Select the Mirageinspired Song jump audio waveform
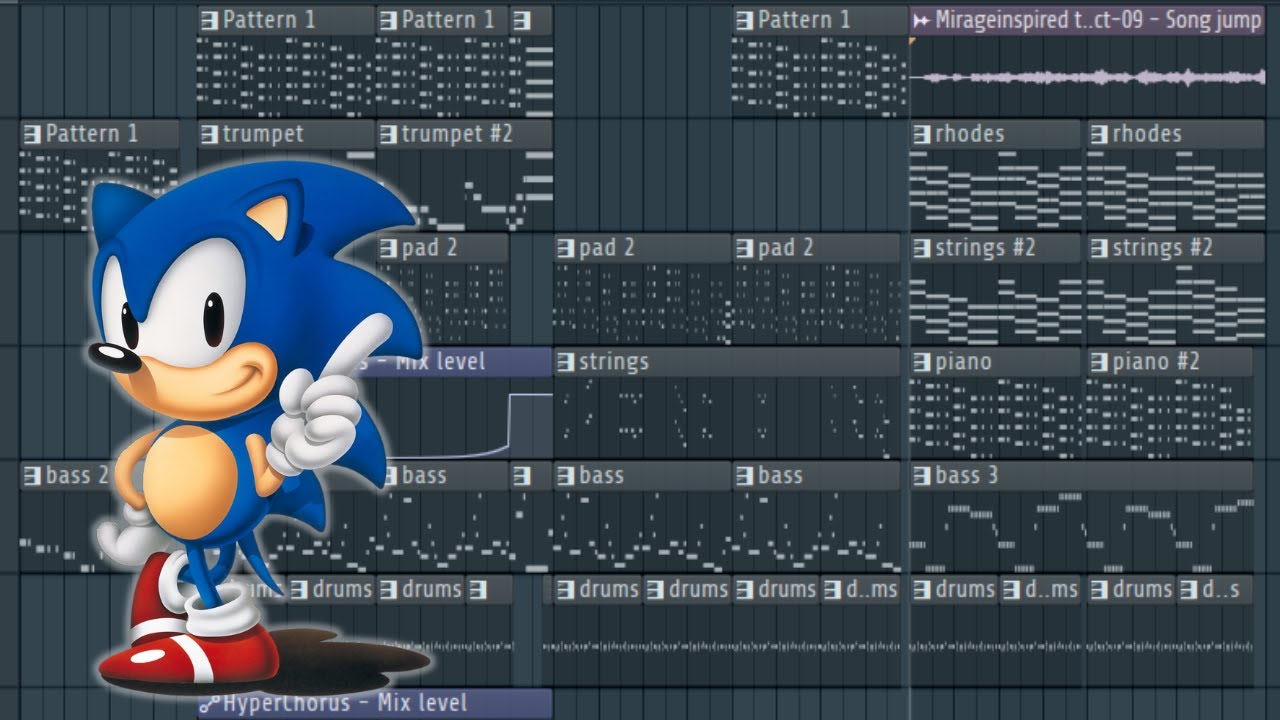The height and width of the screenshot is (720, 1280). point(1086,78)
